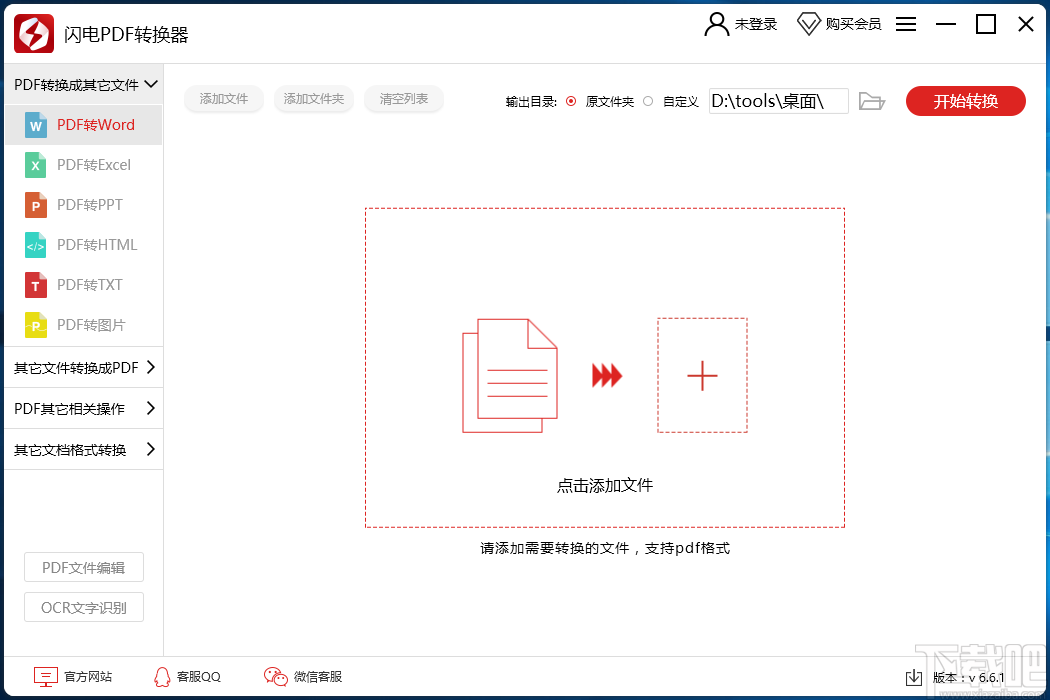Click the 开始转换 button
This screenshot has width=1050, height=700.
[x=965, y=100]
